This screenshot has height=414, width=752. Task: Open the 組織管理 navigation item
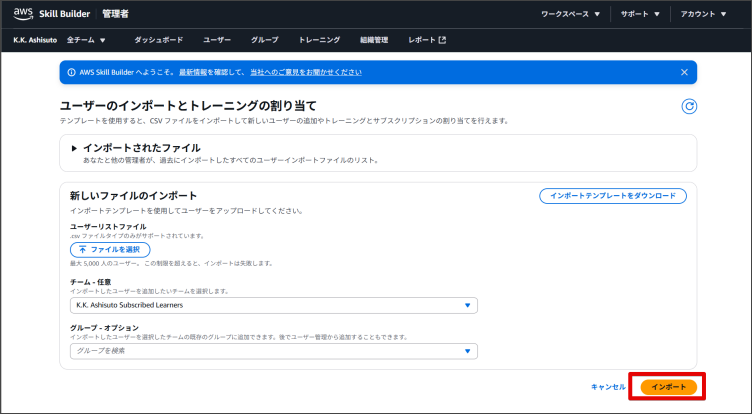click(x=374, y=40)
